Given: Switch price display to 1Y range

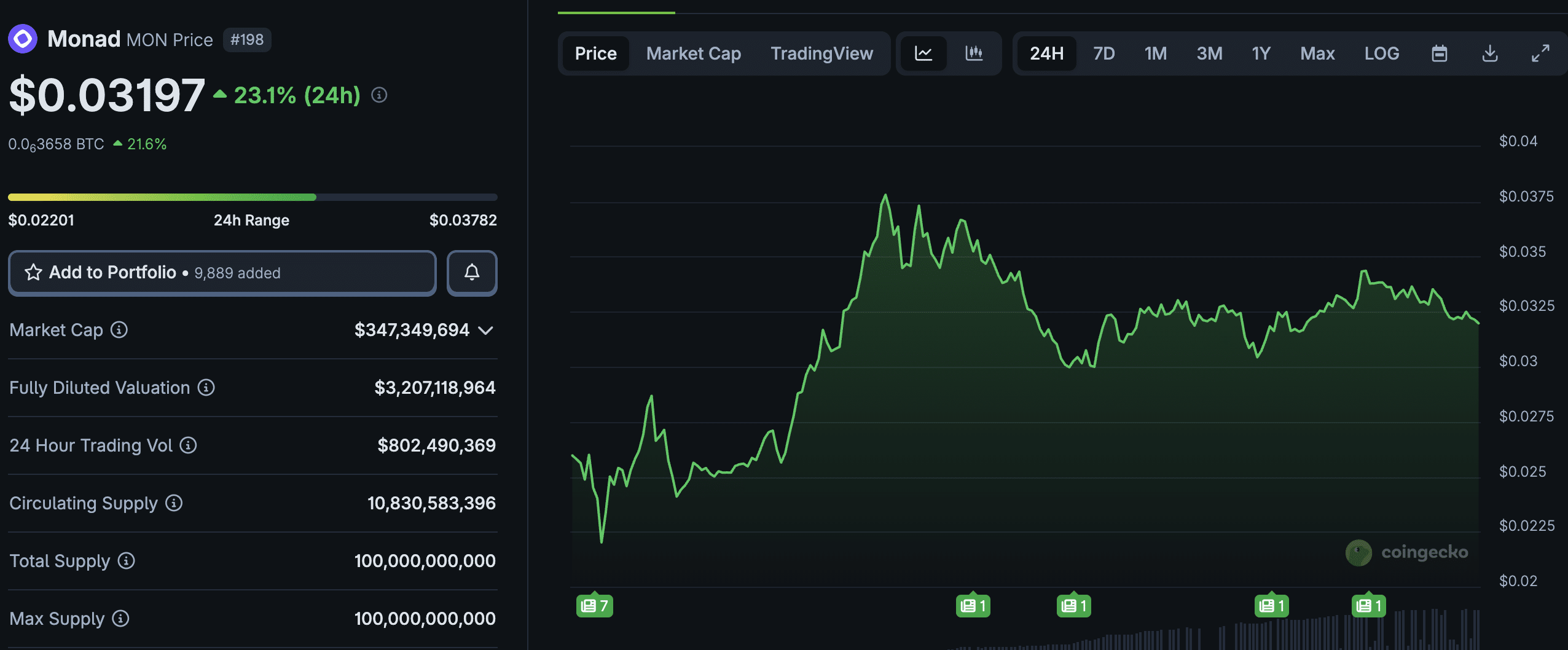Looking at the screenshot, I should [1261, 53].
